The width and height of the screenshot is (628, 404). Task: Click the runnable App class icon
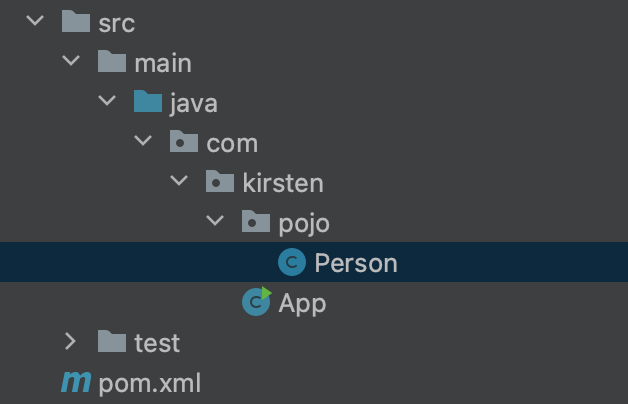point(257,301)
